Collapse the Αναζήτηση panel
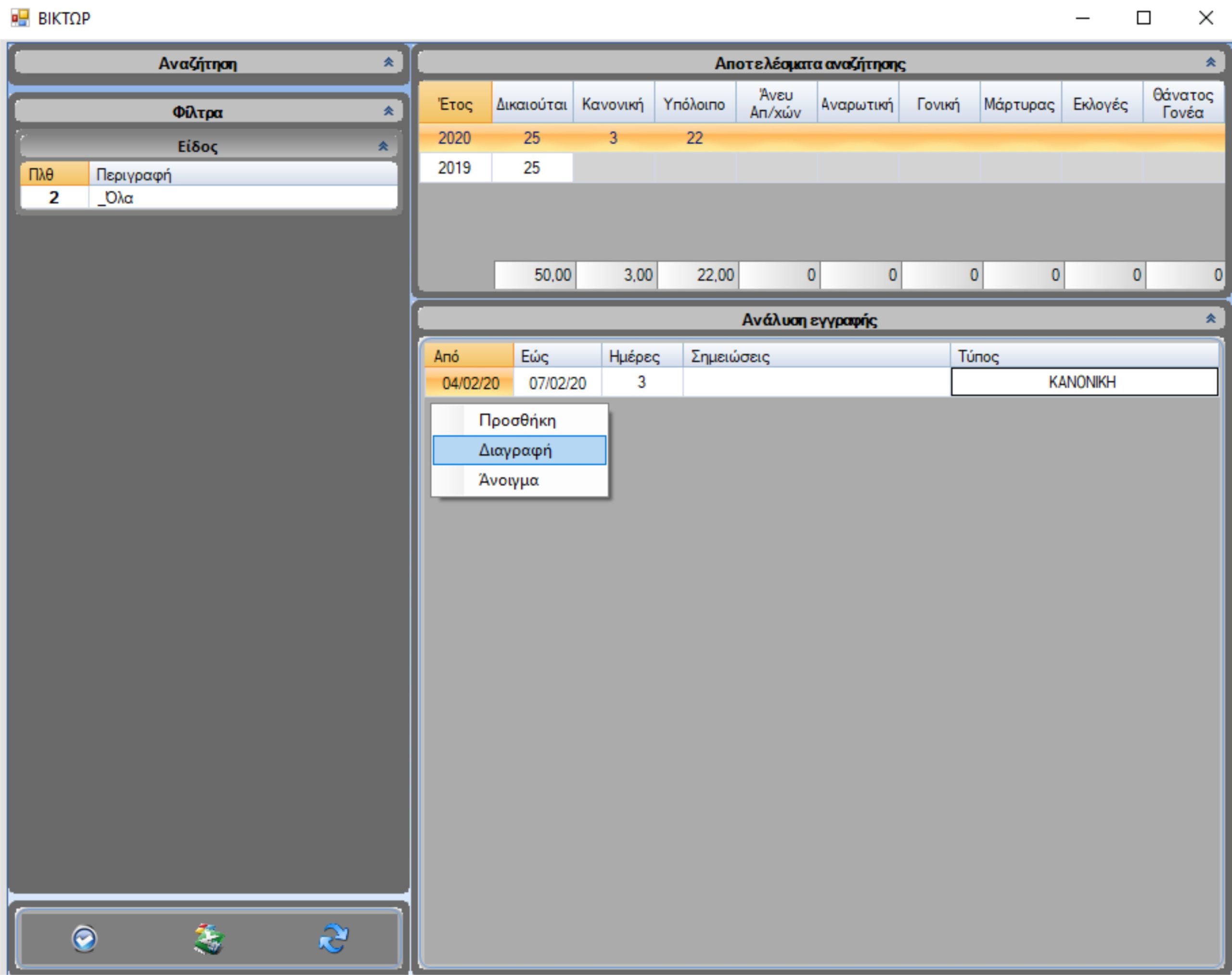1232x975 pixels. point(388,62)
